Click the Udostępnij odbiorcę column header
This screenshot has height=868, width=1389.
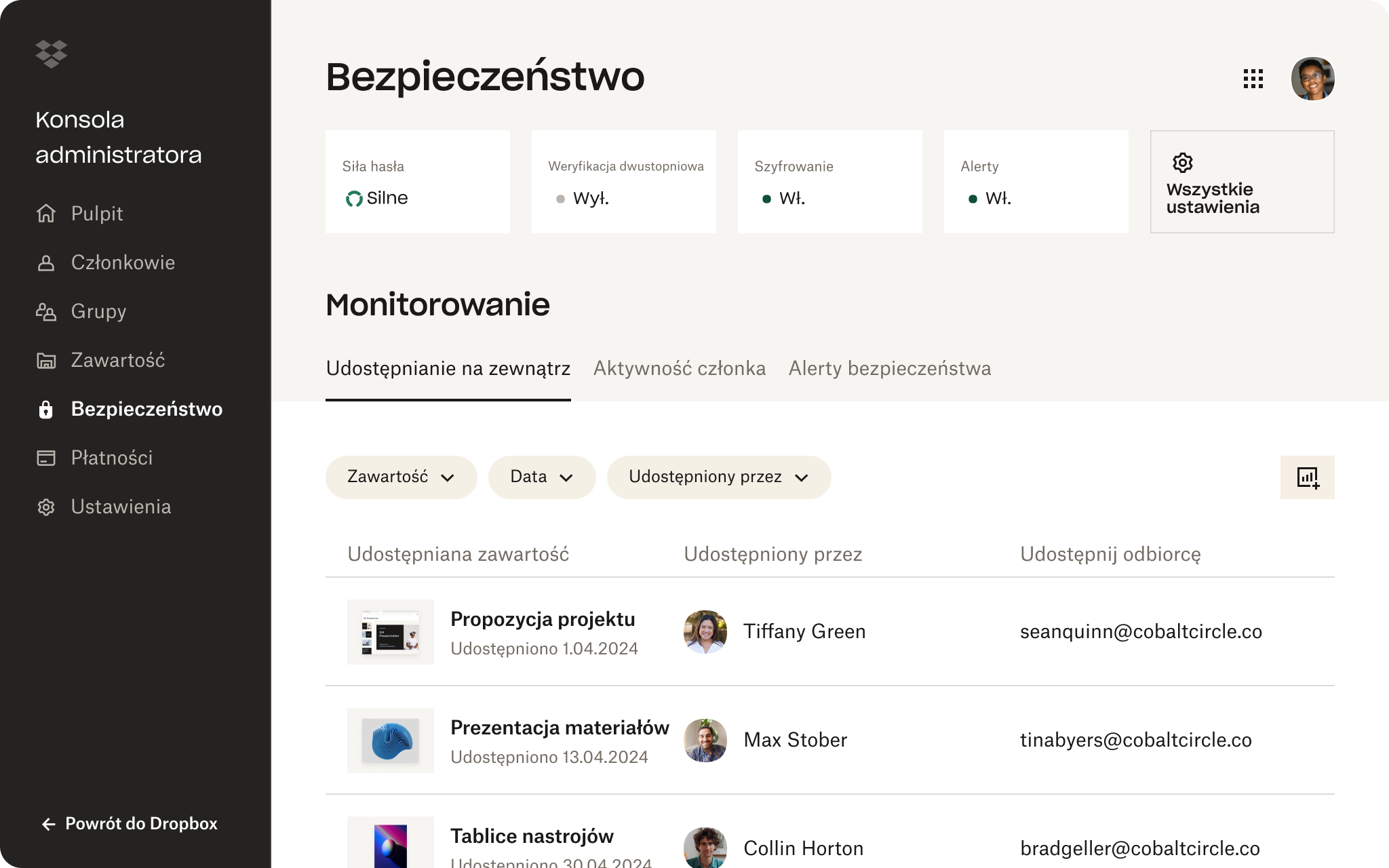[1110, 554]
